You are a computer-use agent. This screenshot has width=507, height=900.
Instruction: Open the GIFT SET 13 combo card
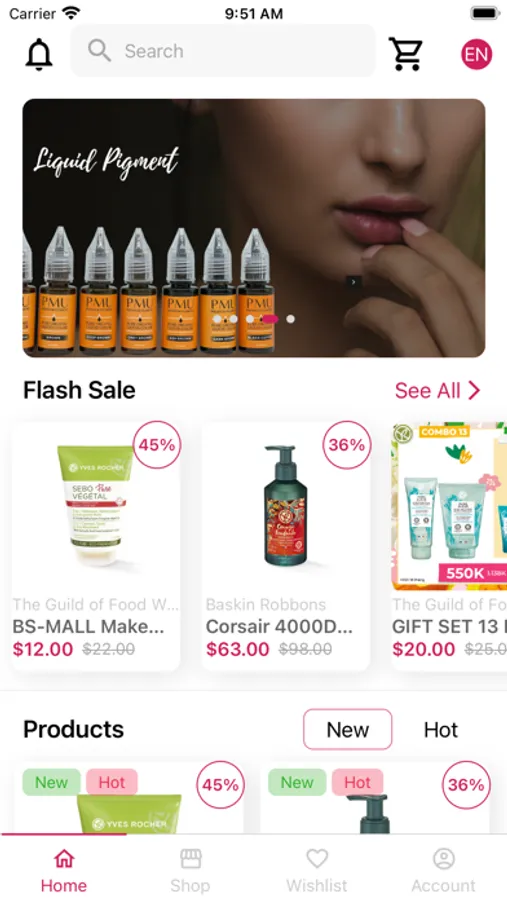click(x=449, y=546)
